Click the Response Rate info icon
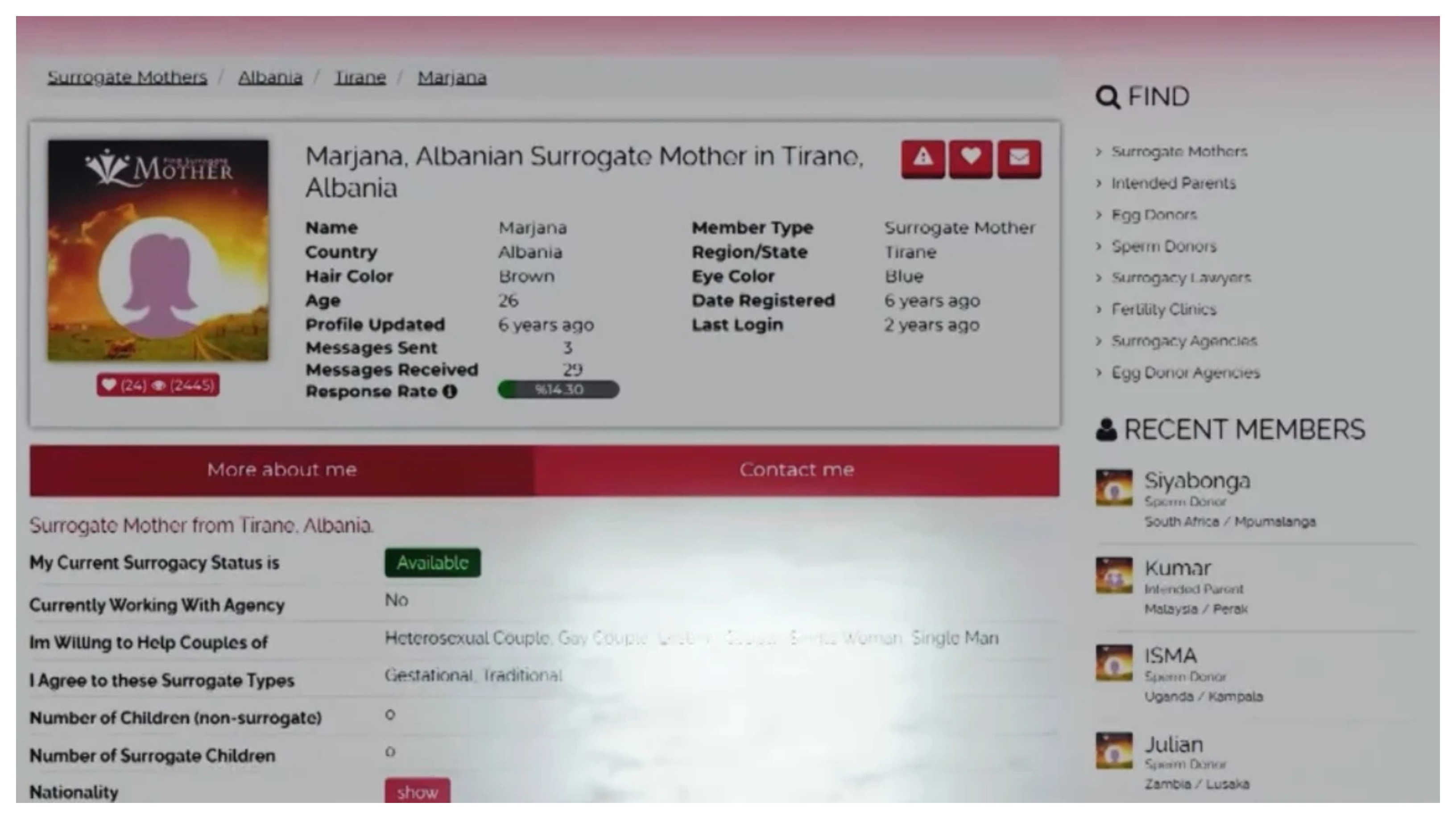The width and height of the screenshot is (1456, 819). point(450,392)
